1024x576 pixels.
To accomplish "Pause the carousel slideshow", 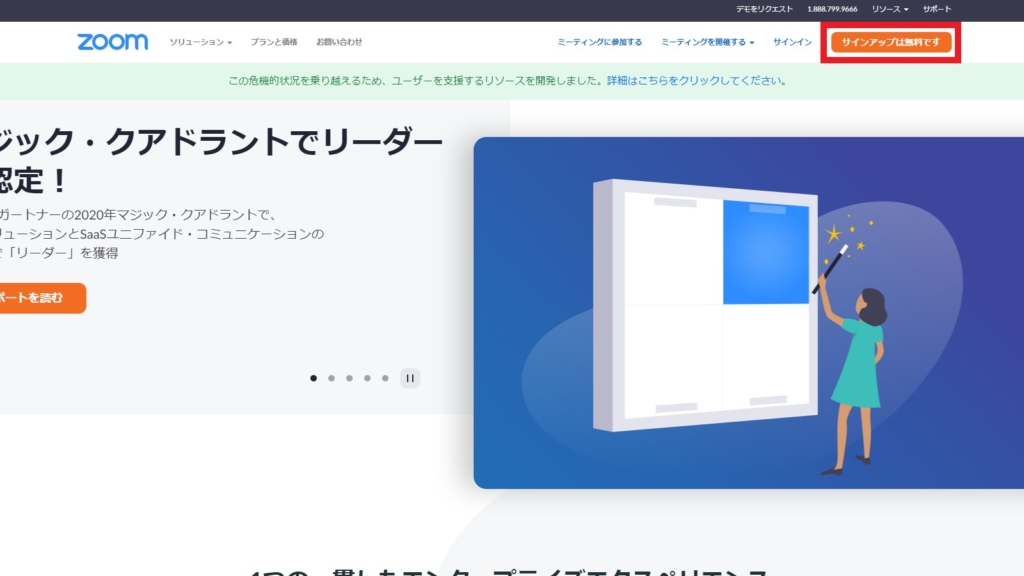I will [410, 378].
